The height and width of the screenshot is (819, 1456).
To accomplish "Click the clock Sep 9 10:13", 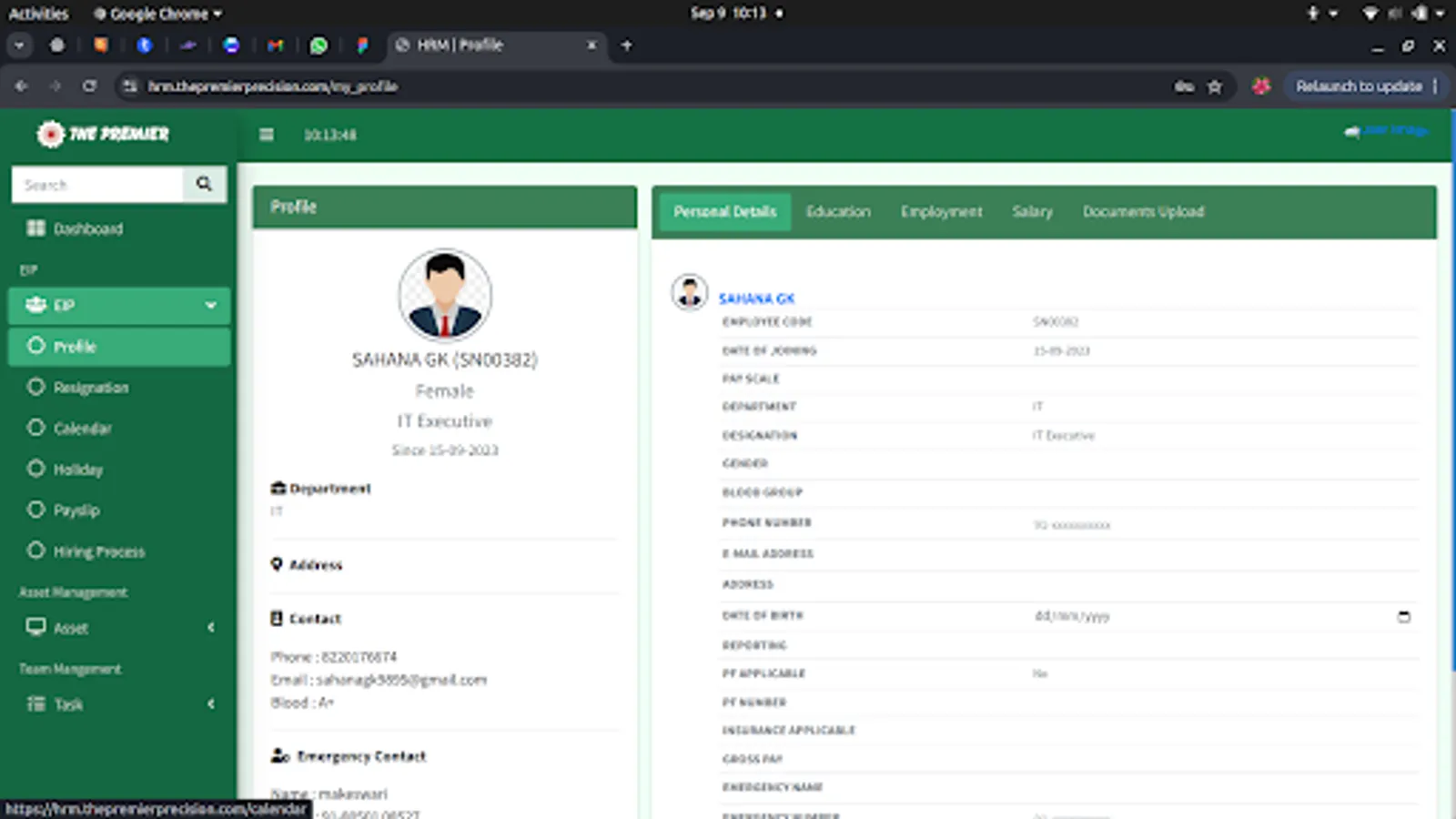I will pyautogui.click(x=728, y=13).
